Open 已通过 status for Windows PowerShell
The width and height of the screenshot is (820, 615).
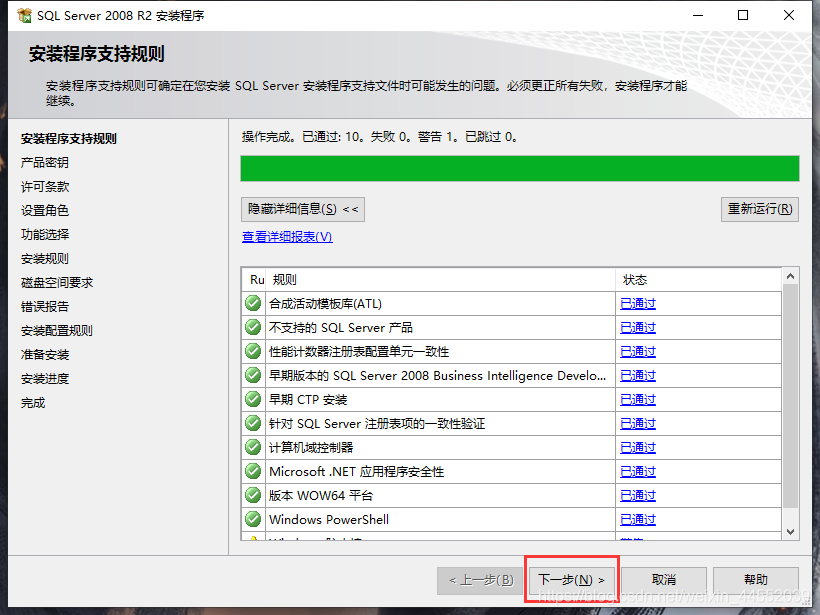637,520
